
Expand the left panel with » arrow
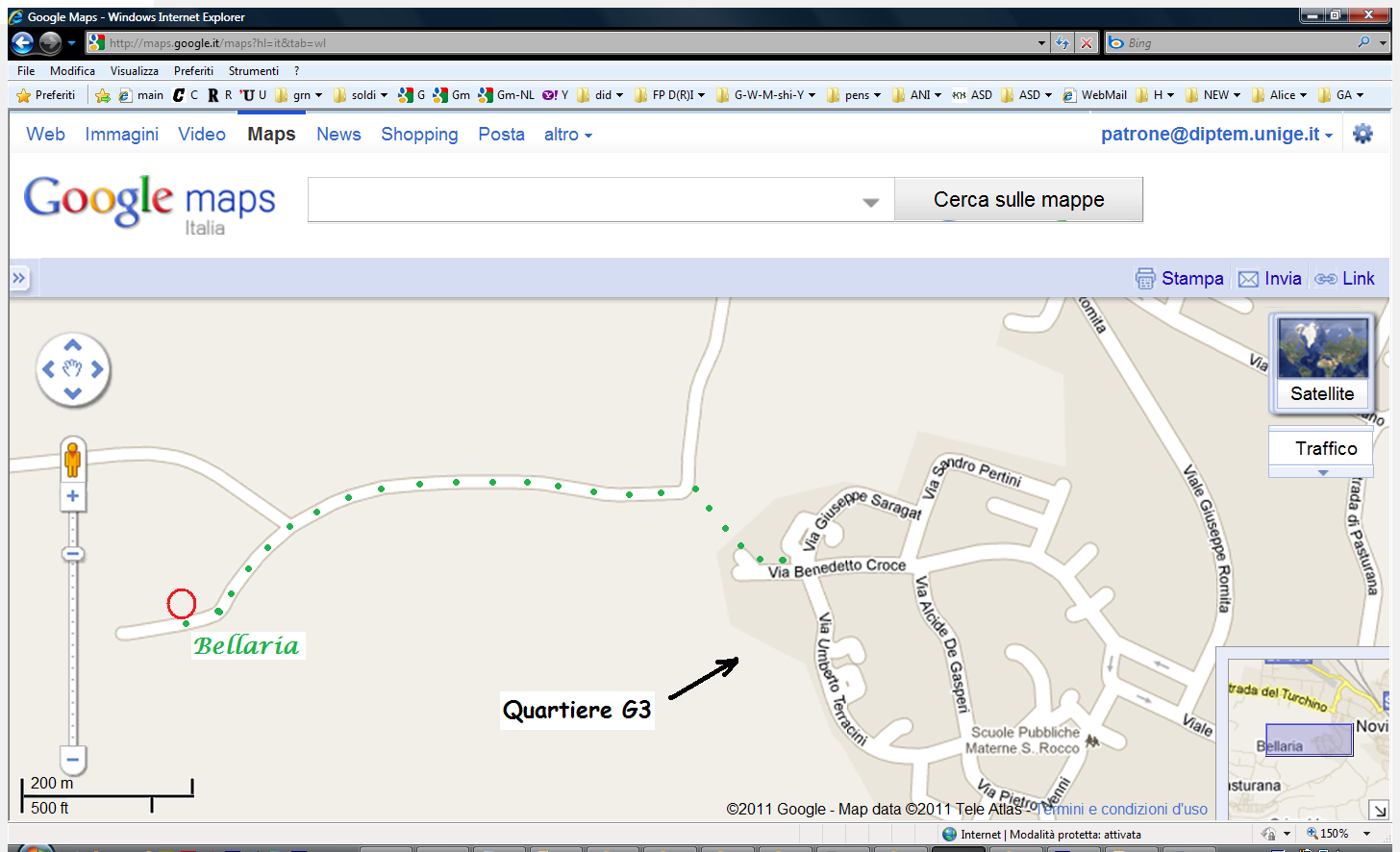pyautogui.click(x=19, y=278)
